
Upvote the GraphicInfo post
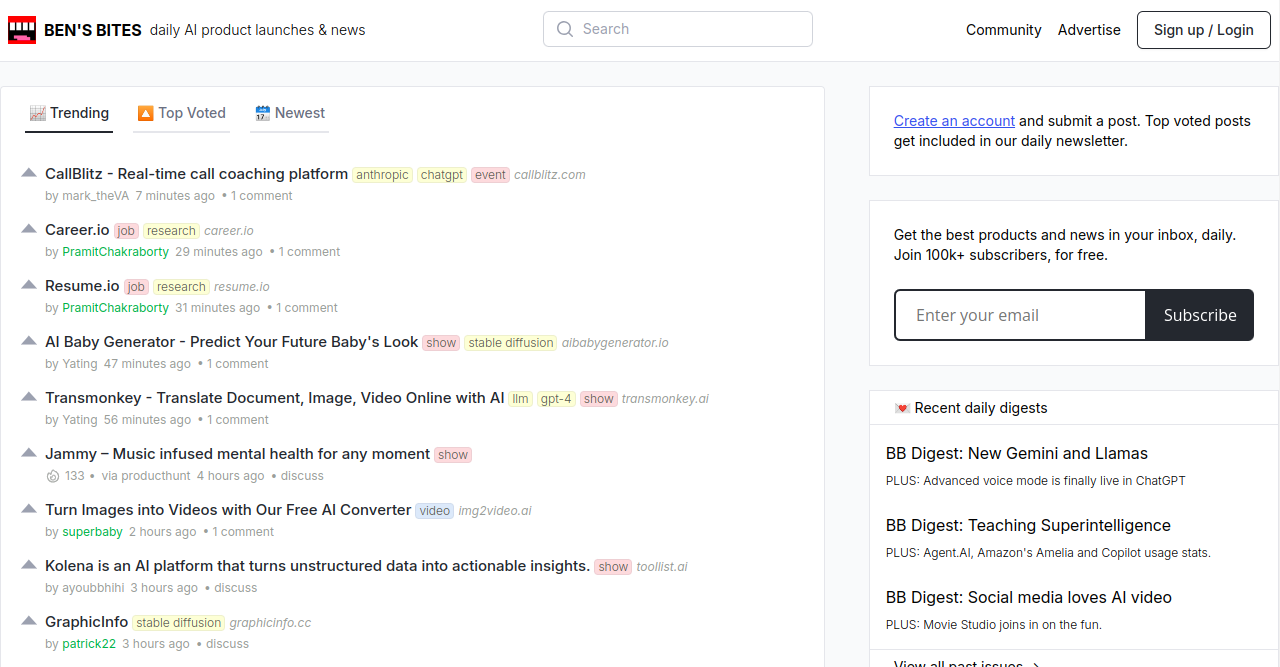(29, 621)
